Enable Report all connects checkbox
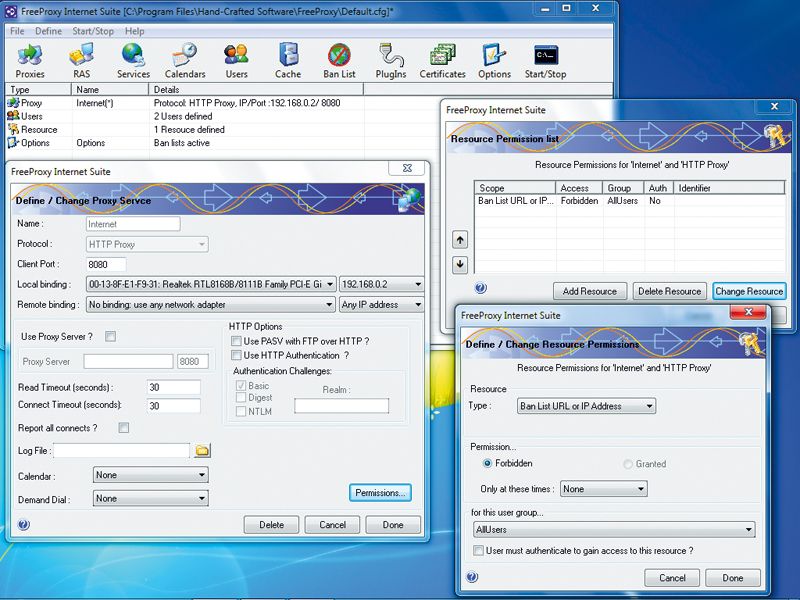The width and height of the screenshot is (800, 600). click(x=123, y=428)
